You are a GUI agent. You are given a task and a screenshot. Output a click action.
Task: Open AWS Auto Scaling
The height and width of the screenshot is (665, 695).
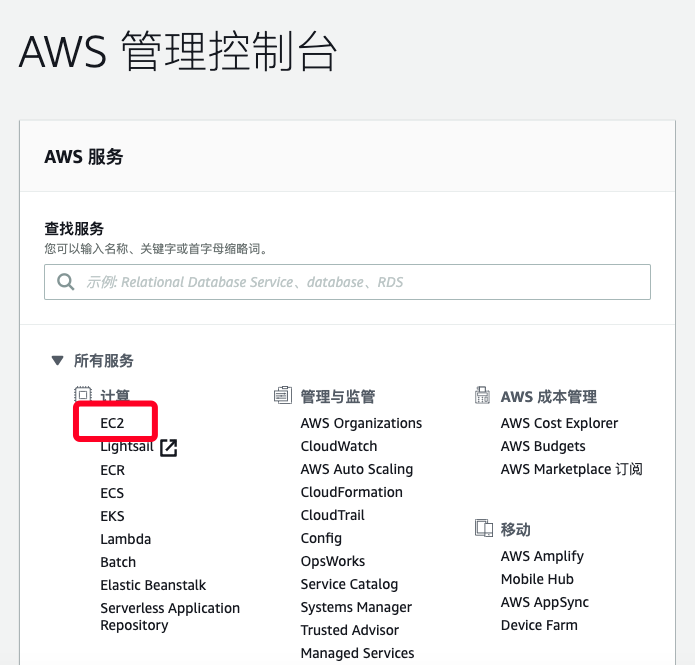[357, 469]
